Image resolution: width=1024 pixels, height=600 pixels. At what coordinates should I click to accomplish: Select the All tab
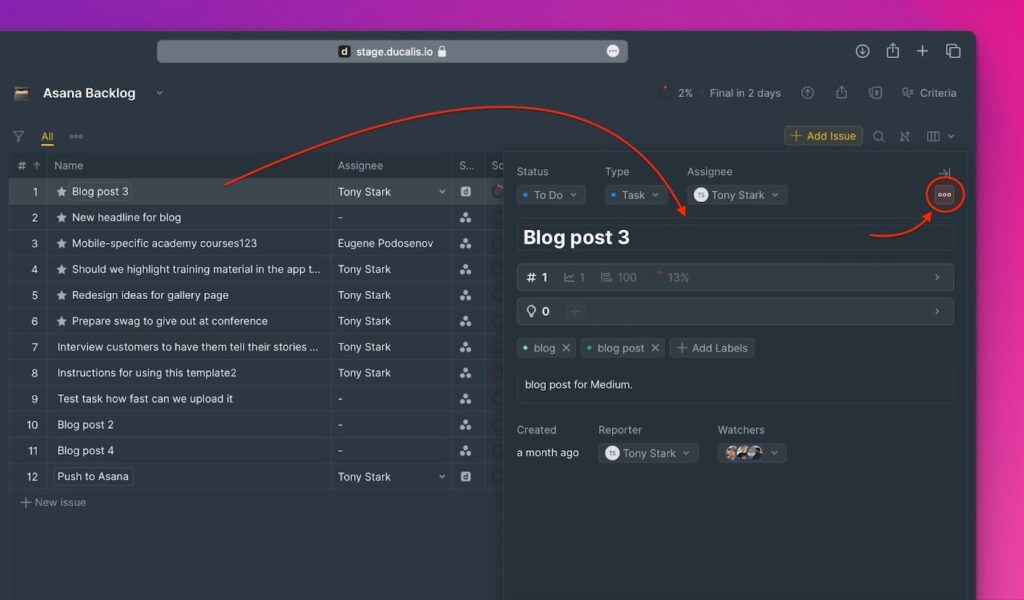47,136
